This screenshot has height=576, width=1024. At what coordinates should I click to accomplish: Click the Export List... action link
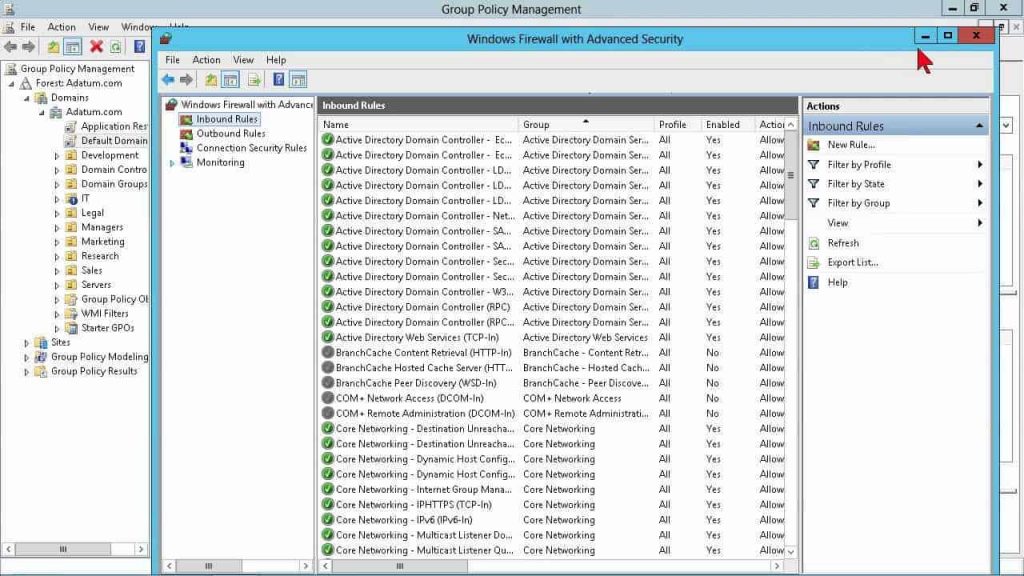[x=853, y=263]
